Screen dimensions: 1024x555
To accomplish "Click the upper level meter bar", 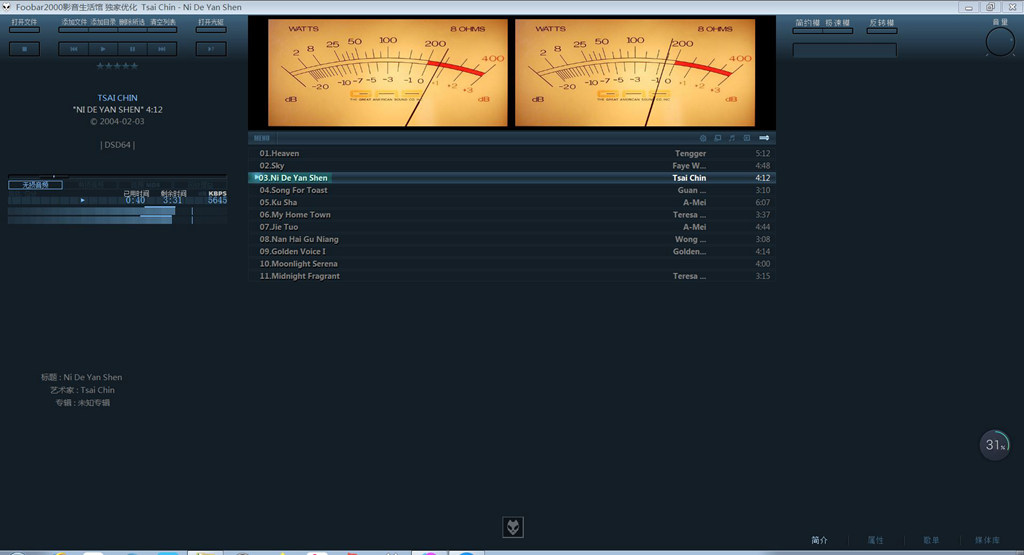I will point(91,211).
